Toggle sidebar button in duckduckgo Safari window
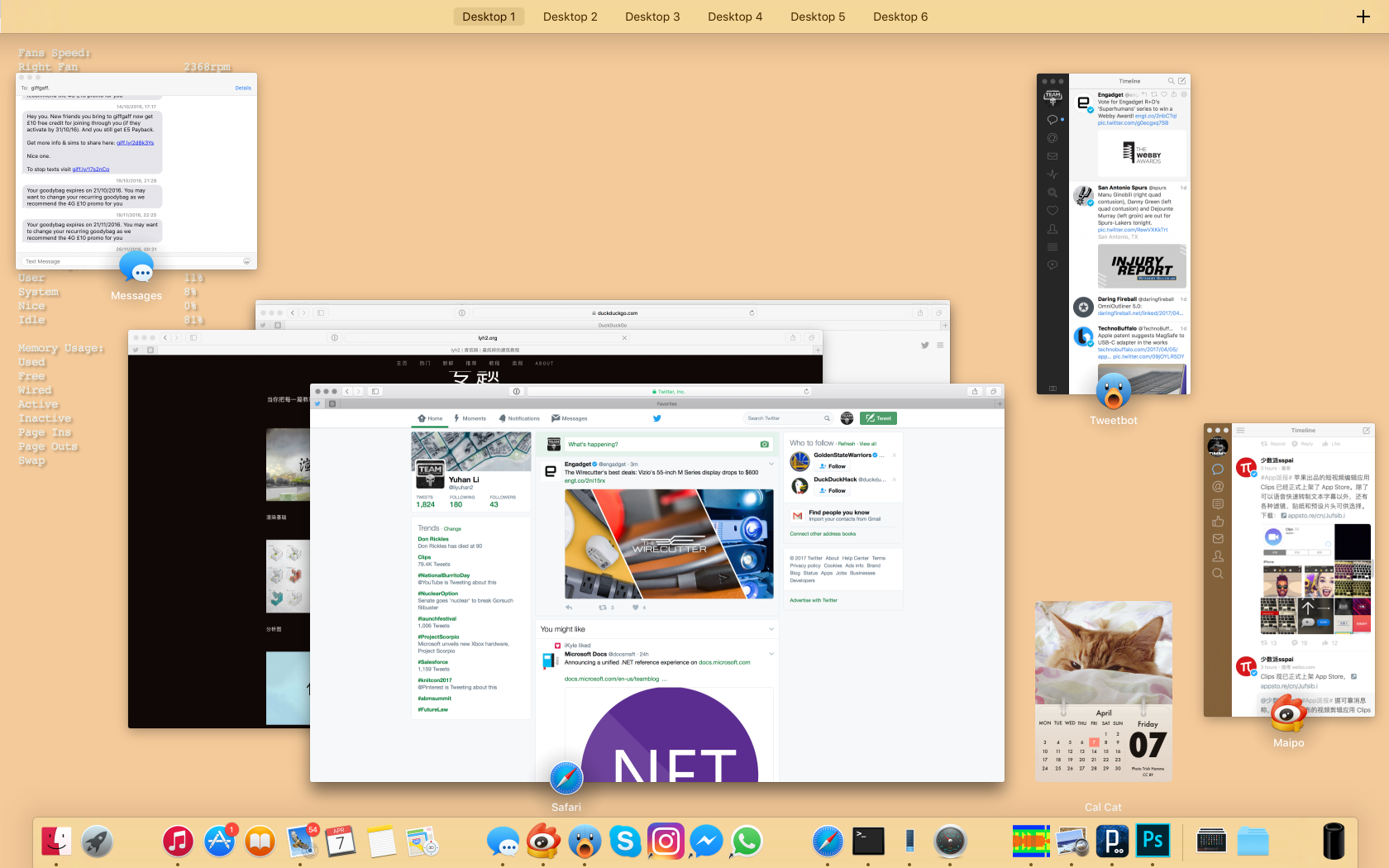The height and width of the screenshot is (868, 1389). [x=321, y=313]
